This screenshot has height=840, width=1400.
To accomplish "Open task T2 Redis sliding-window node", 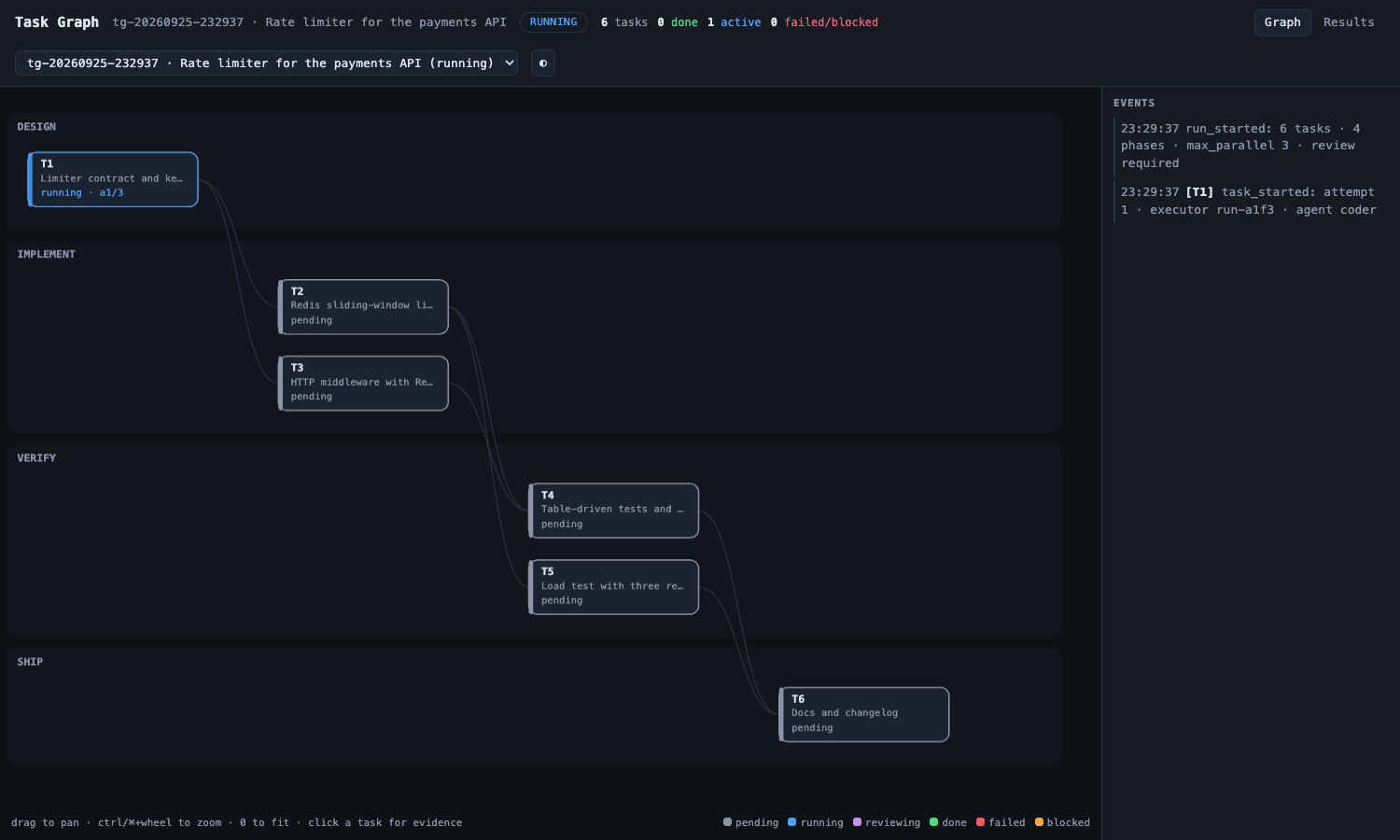I will tap(364, 307).
